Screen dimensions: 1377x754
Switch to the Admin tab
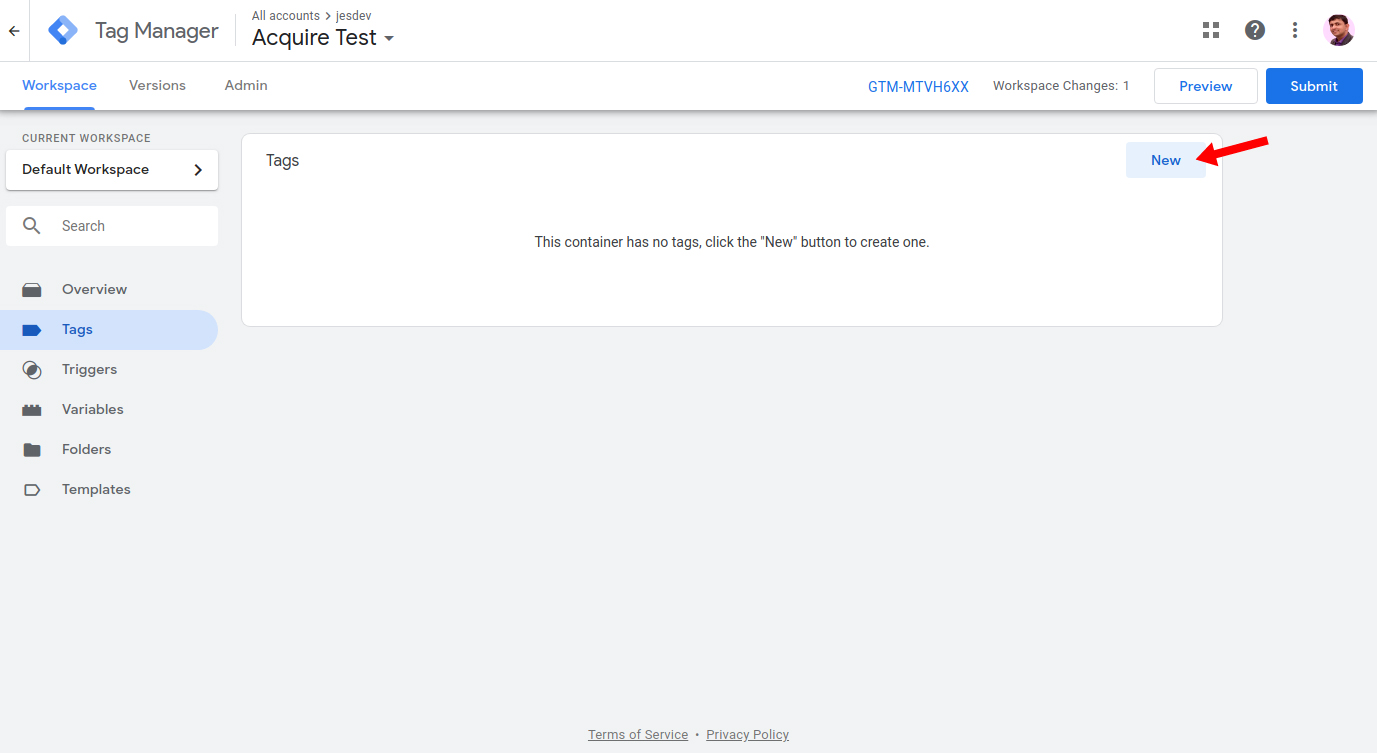(x=246, y=86)
